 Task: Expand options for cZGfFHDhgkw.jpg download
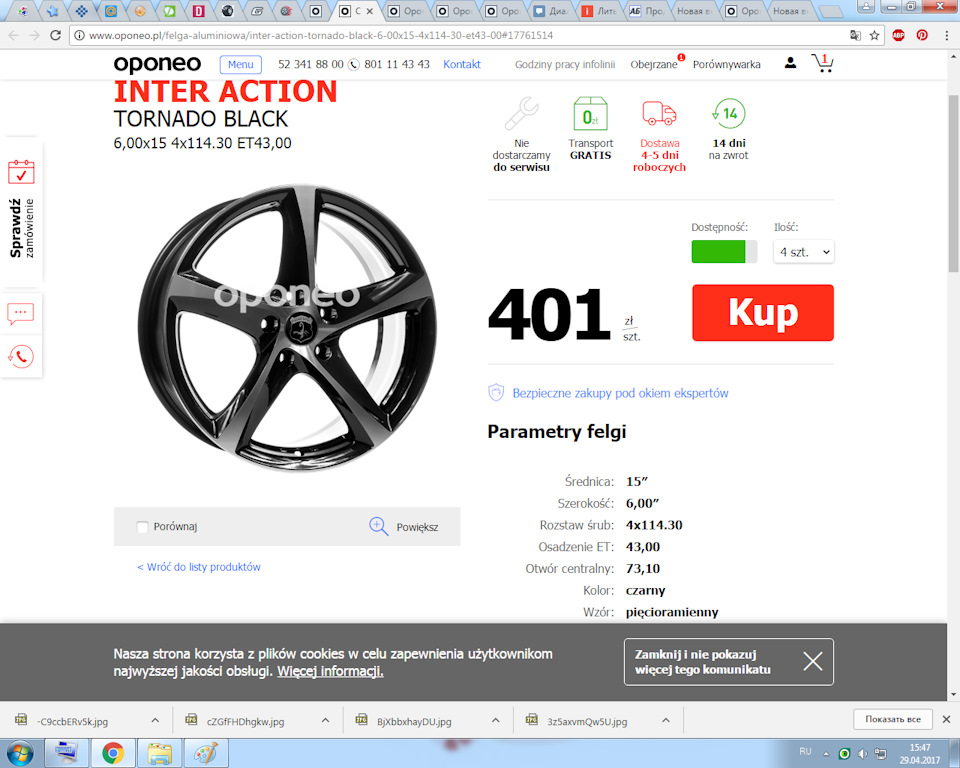325,720
